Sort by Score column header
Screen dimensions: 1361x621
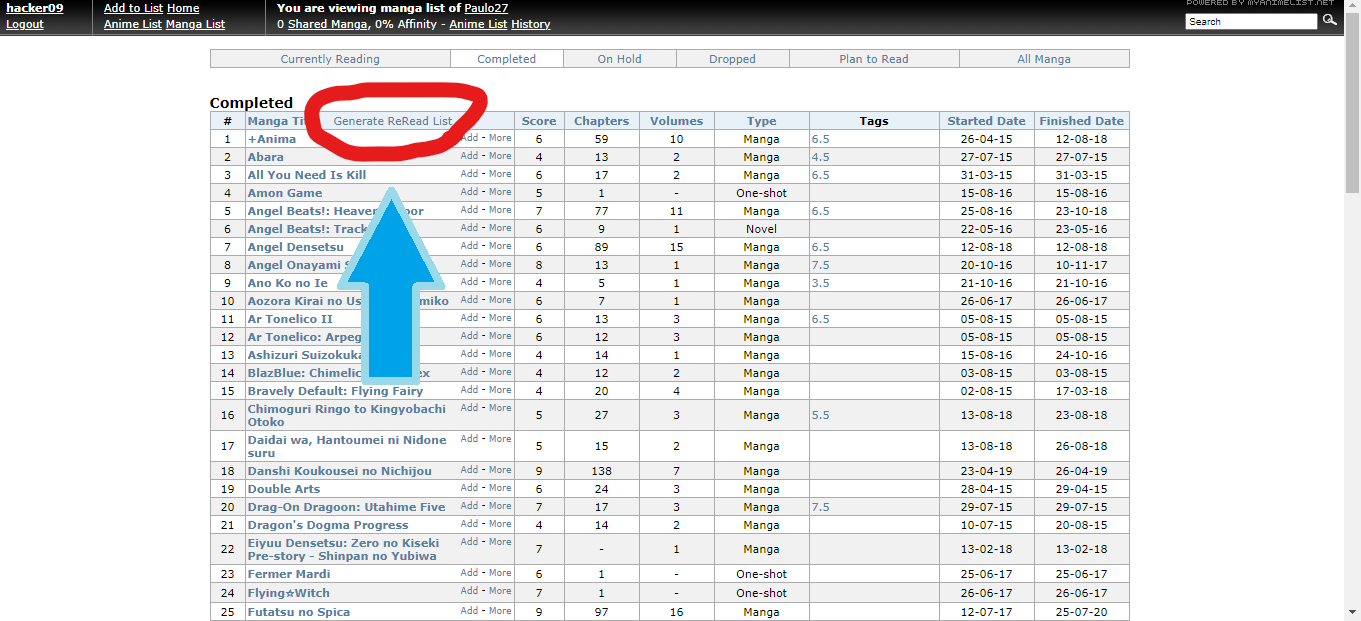539,121
